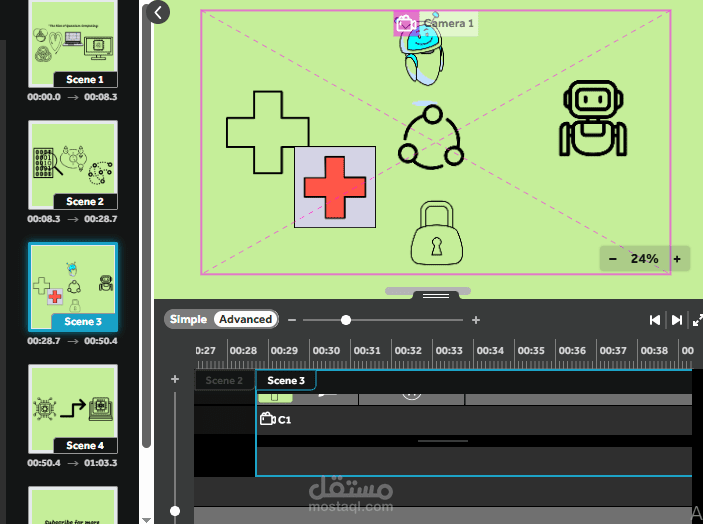The image size is (703, 524).
Task: Click plus above the vertical track slider
Action: click(175, 379)
